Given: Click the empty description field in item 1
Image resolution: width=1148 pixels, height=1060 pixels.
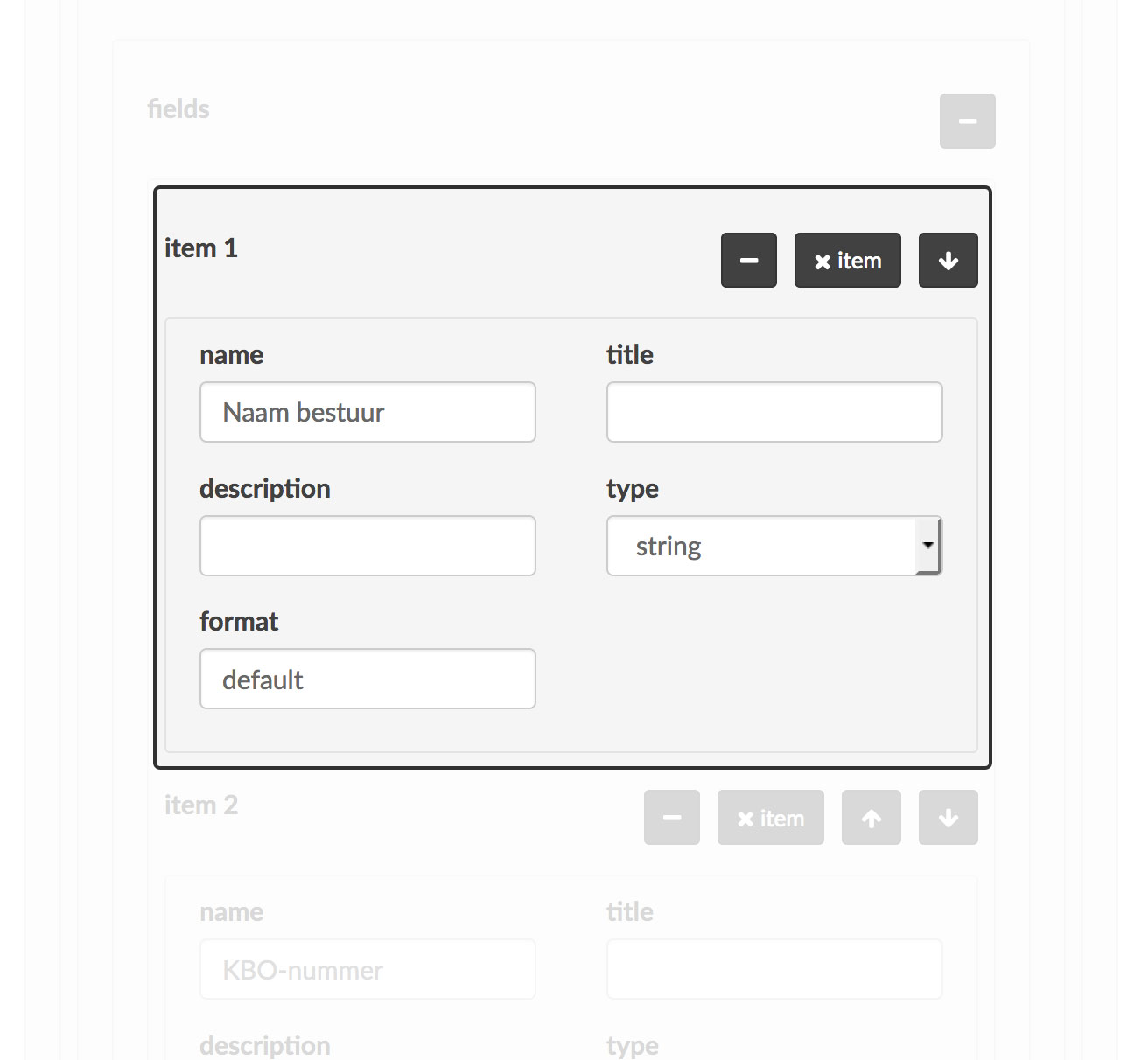Looking at the screenshot, I should (367, 546).
